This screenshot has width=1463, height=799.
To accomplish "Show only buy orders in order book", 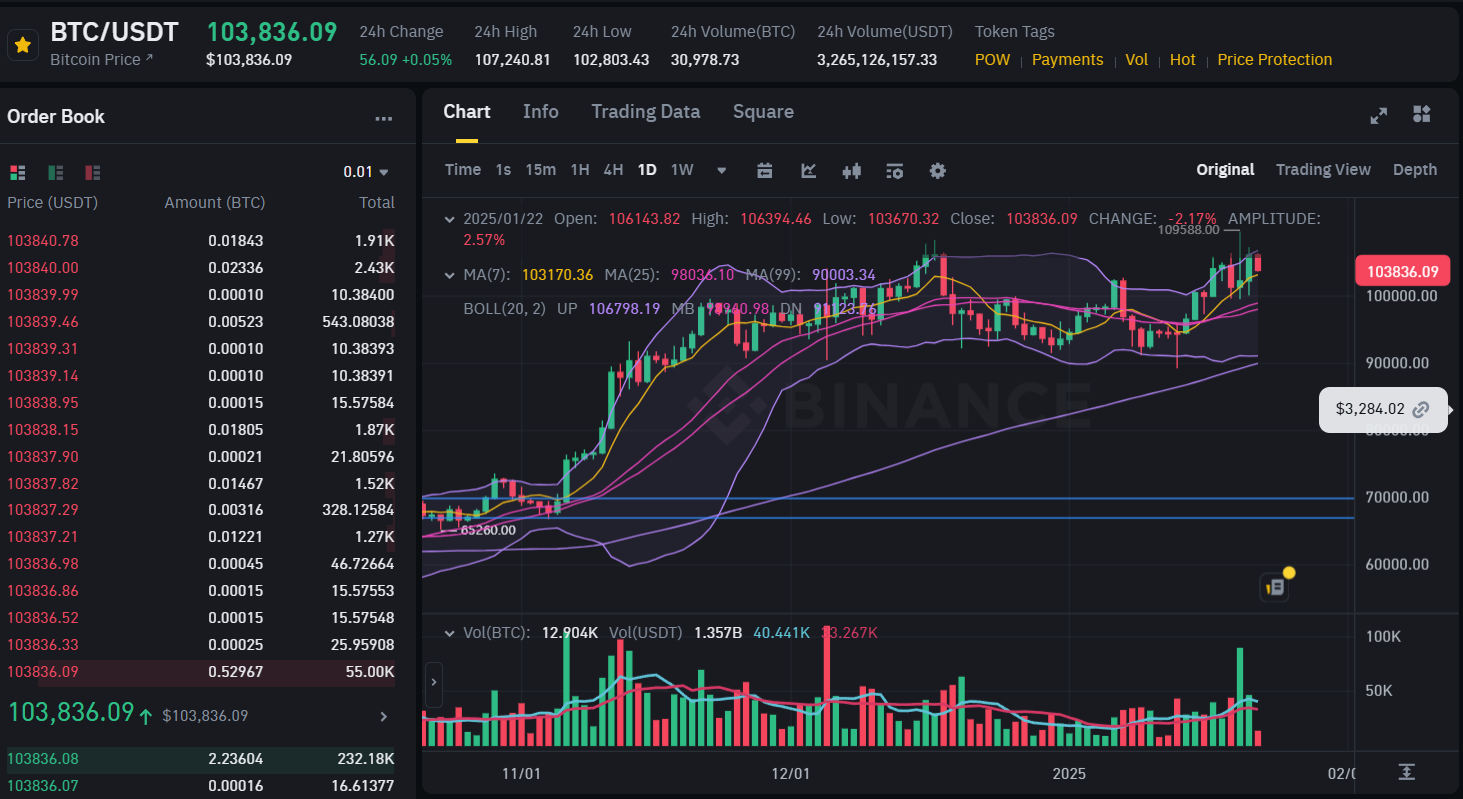I will [x=56, y=172].
